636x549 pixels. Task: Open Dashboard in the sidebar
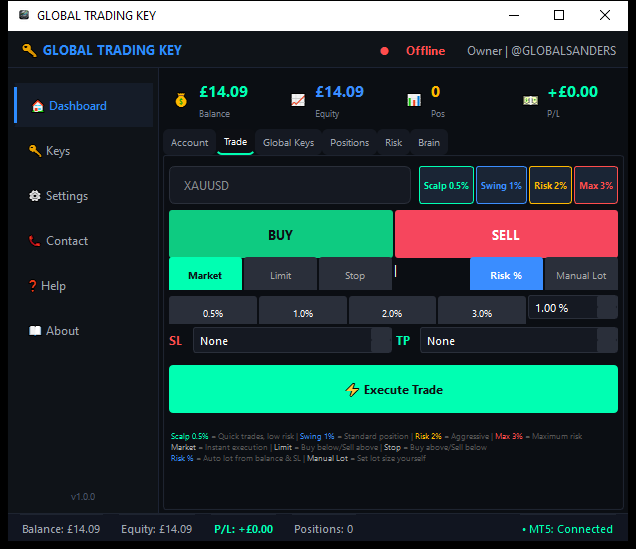[84, 105]
